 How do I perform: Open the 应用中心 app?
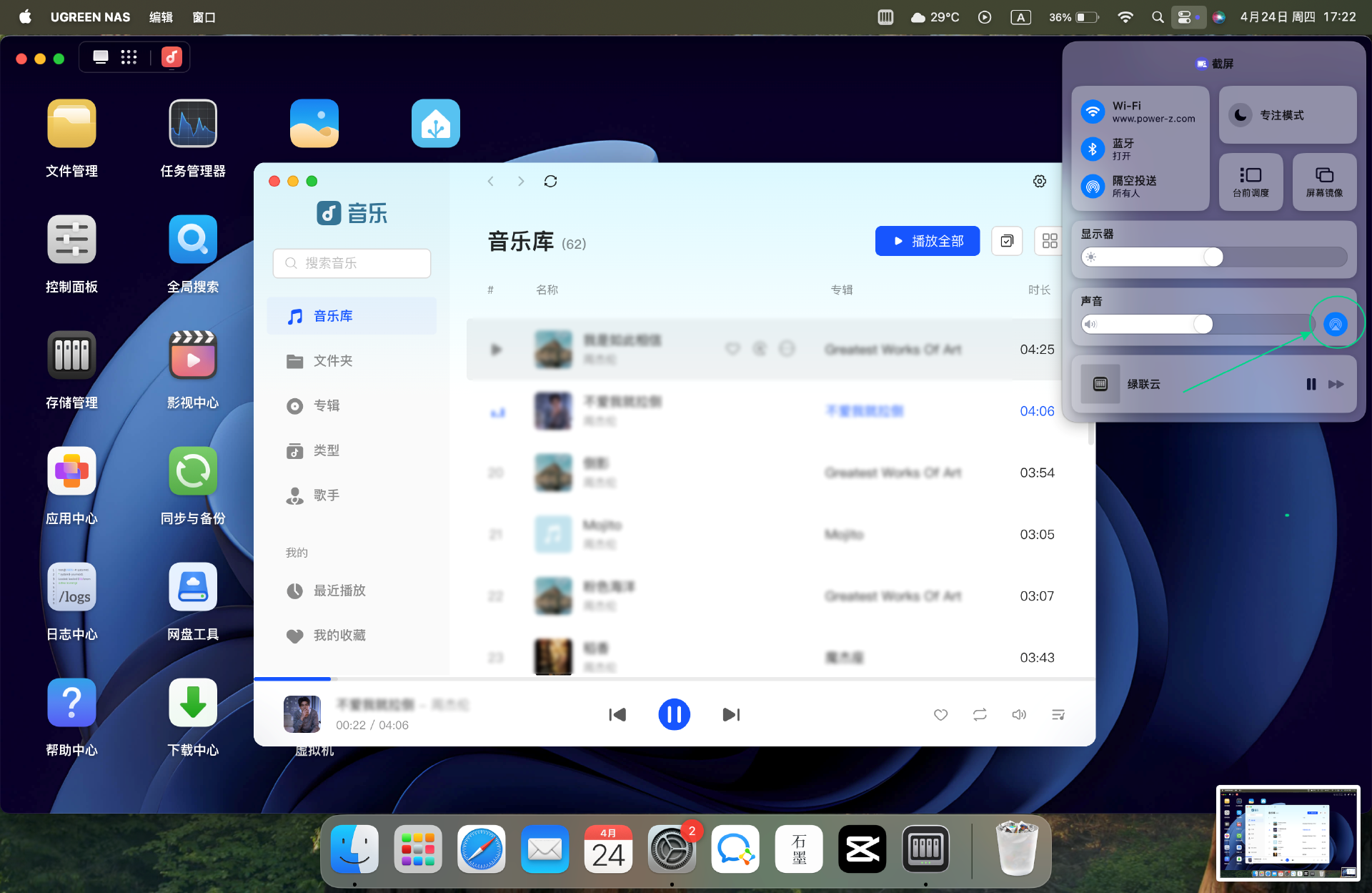coord(71,471)
